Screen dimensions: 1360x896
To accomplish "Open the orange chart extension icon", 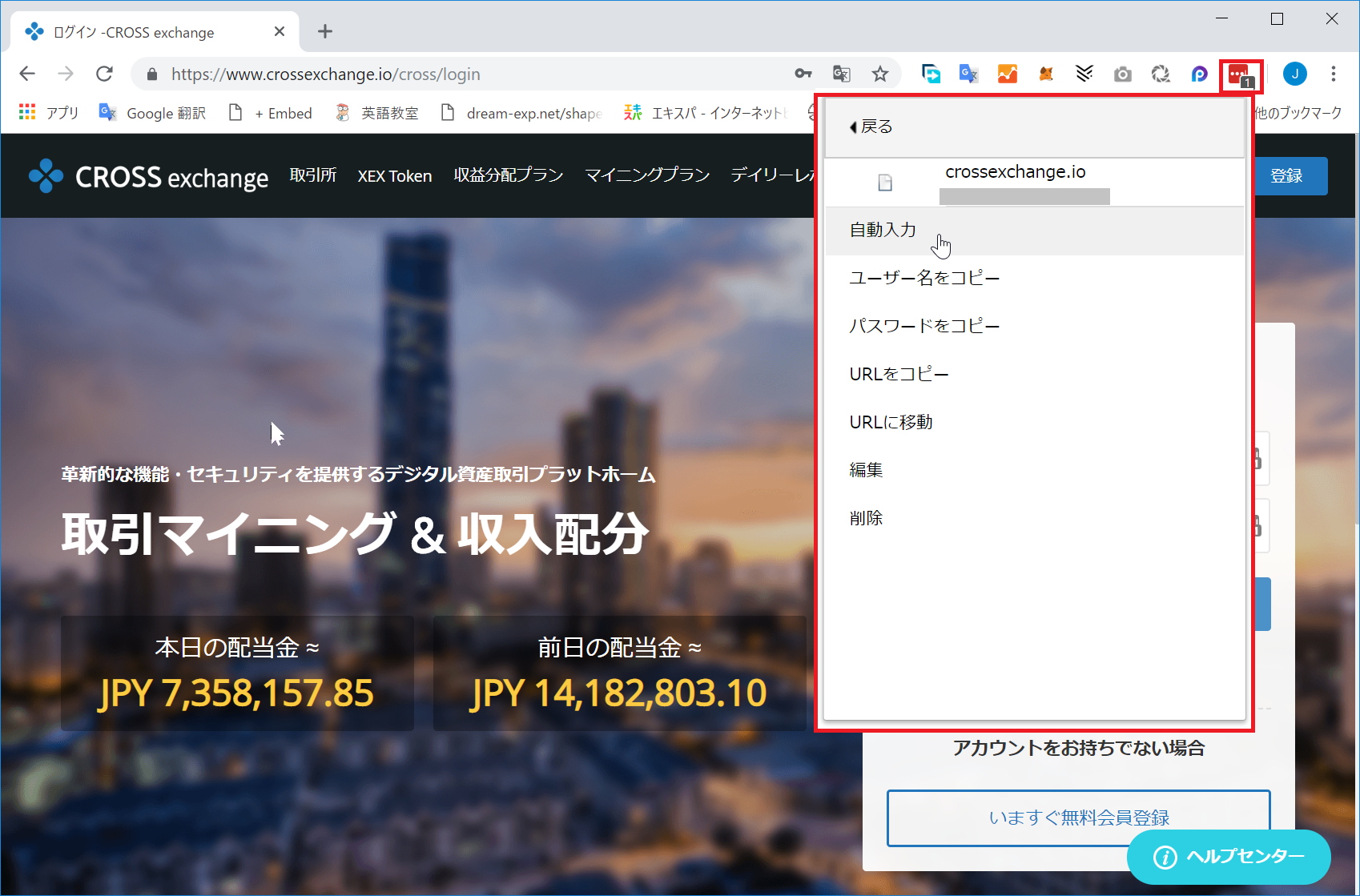I will [1008, 74].
